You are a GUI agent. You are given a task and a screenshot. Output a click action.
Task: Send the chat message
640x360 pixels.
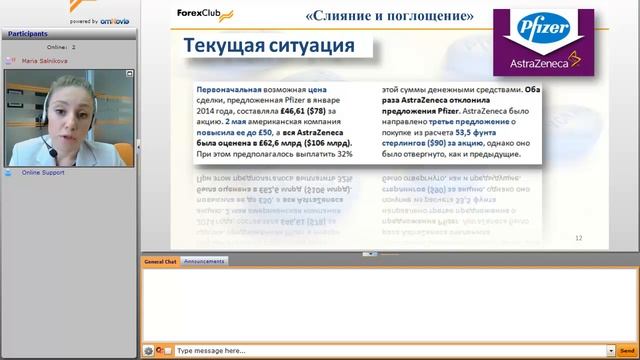(627, 351)
